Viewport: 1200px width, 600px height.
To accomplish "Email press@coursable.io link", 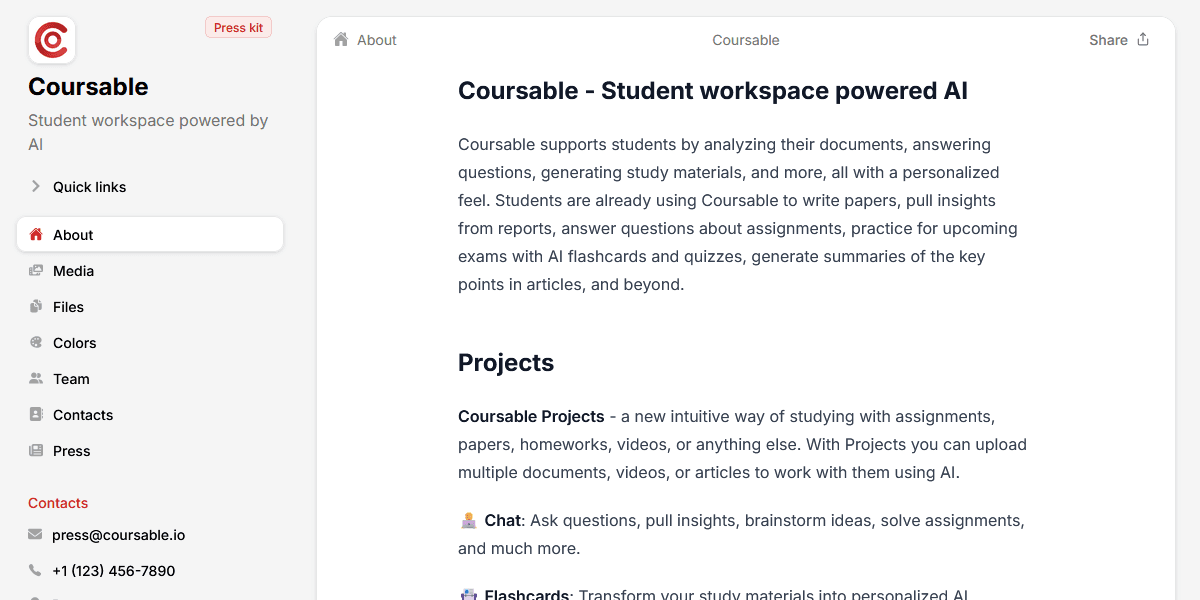I will coord(118,535).
